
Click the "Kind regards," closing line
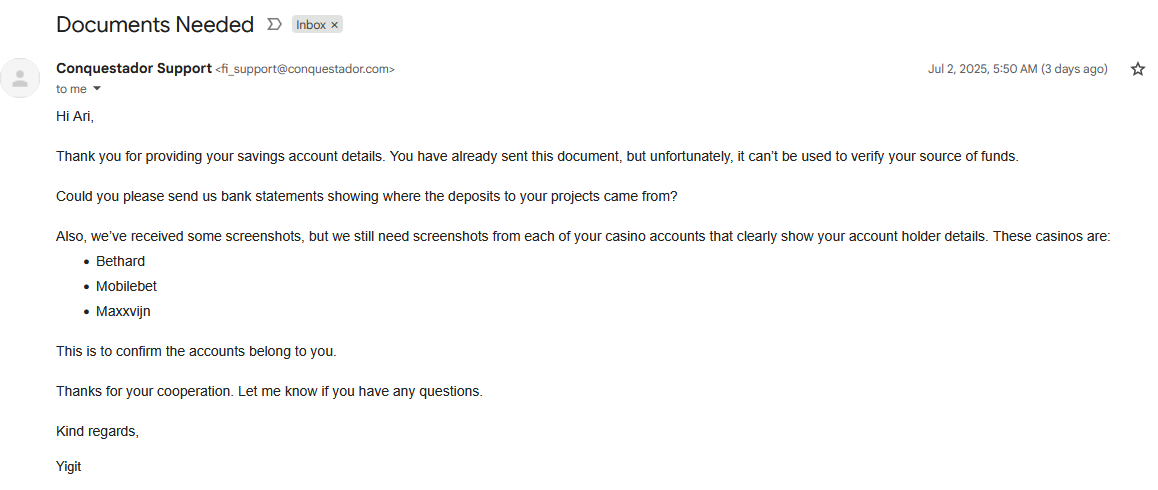pos(97,432)
